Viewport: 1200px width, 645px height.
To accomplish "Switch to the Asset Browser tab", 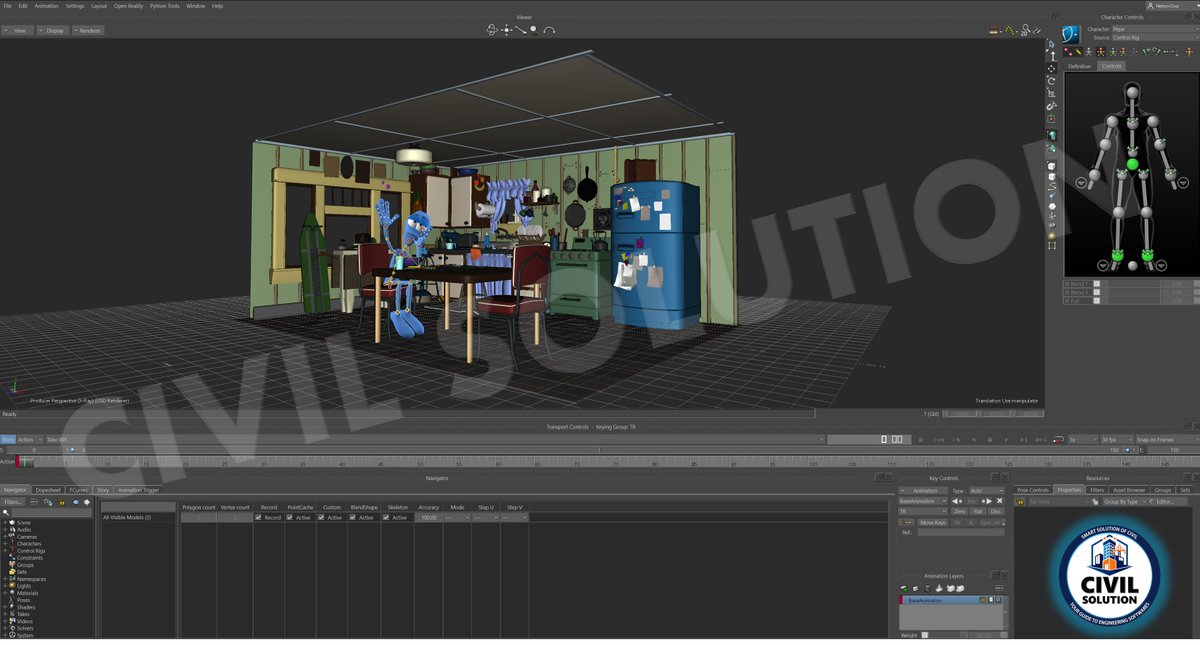I will coord(1129,490).
